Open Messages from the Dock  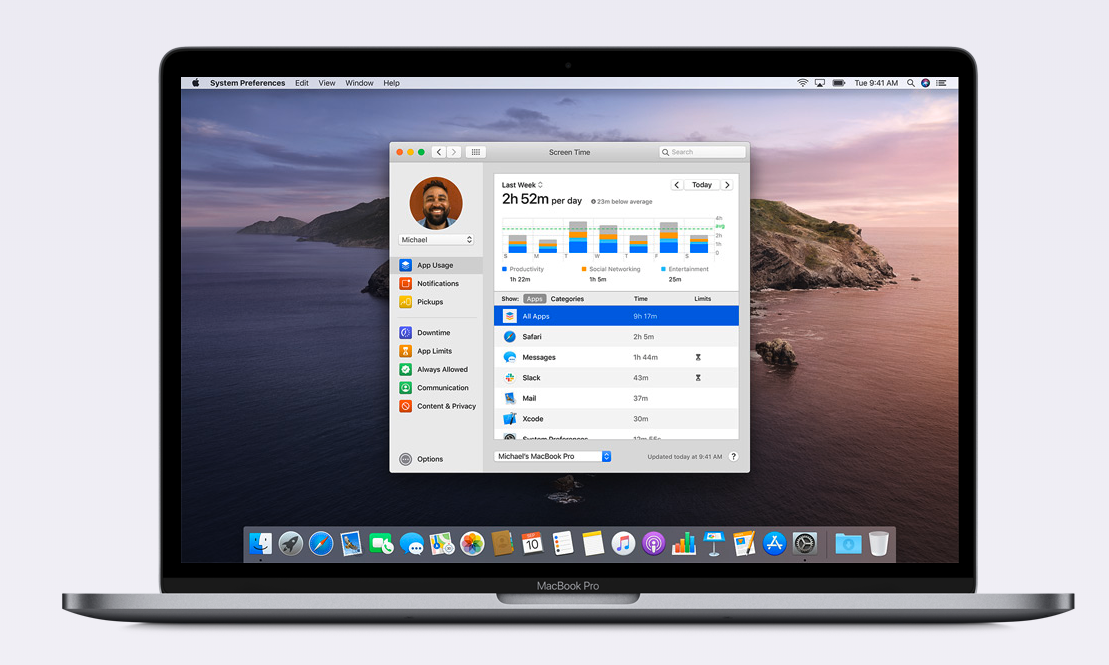(x=412, y=544)
